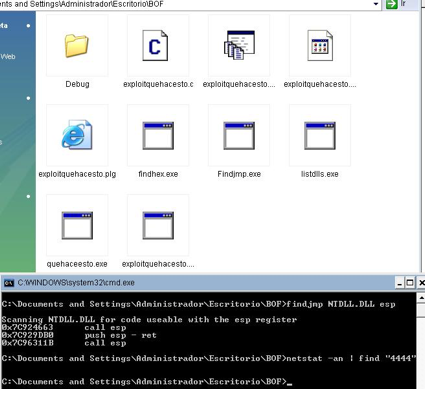Viewport: 425px width, 401px height.
Task: Click the netstat -an find "4444" command line
Action: tap(209, 358)
